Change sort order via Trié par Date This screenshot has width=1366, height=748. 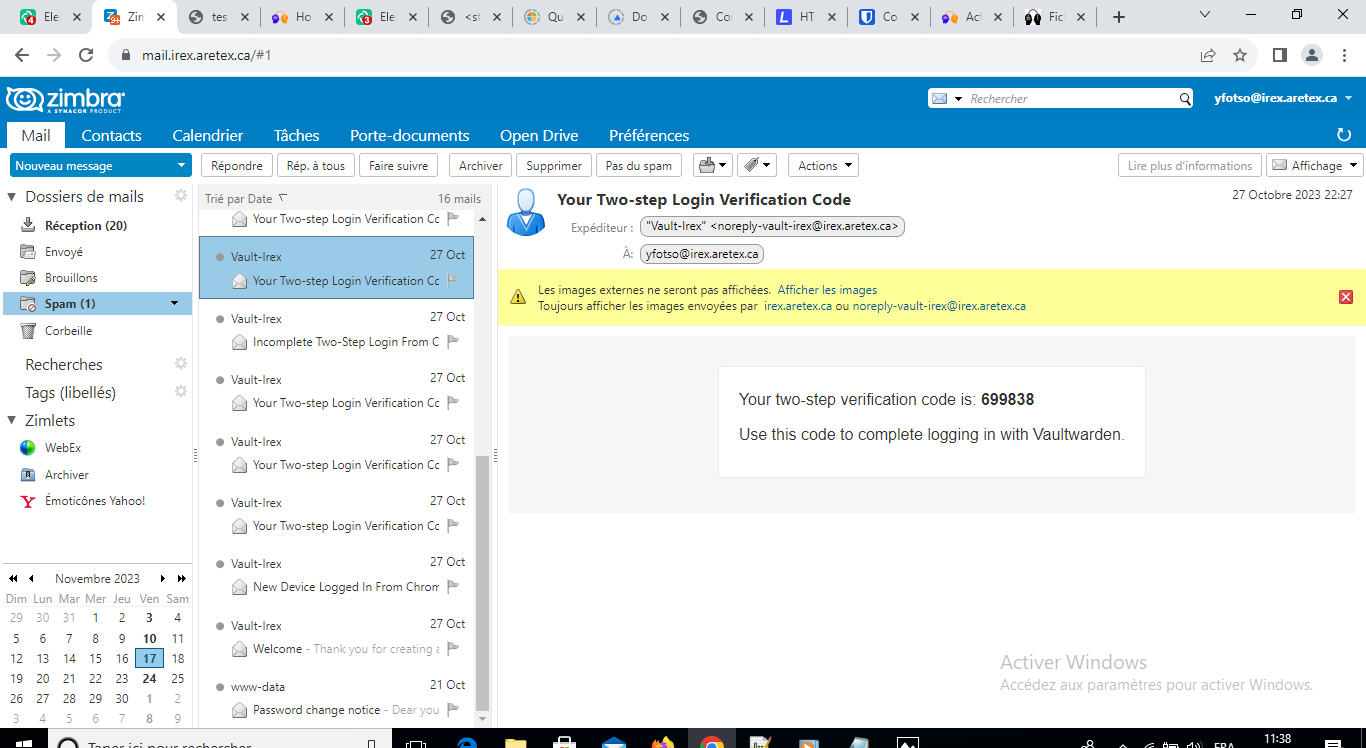coord(246,199)
